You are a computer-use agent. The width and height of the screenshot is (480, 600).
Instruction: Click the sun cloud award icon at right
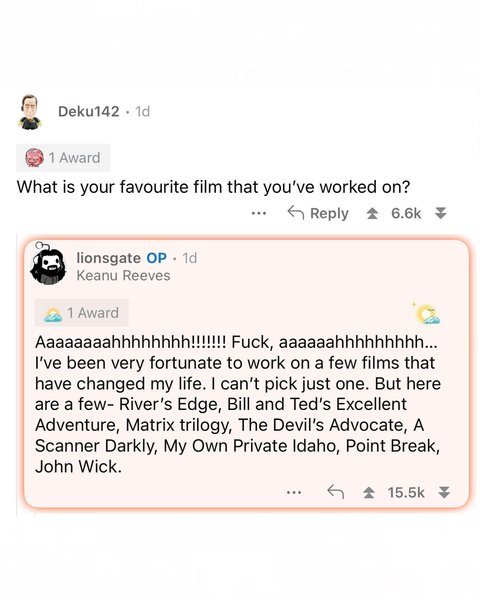426,313
